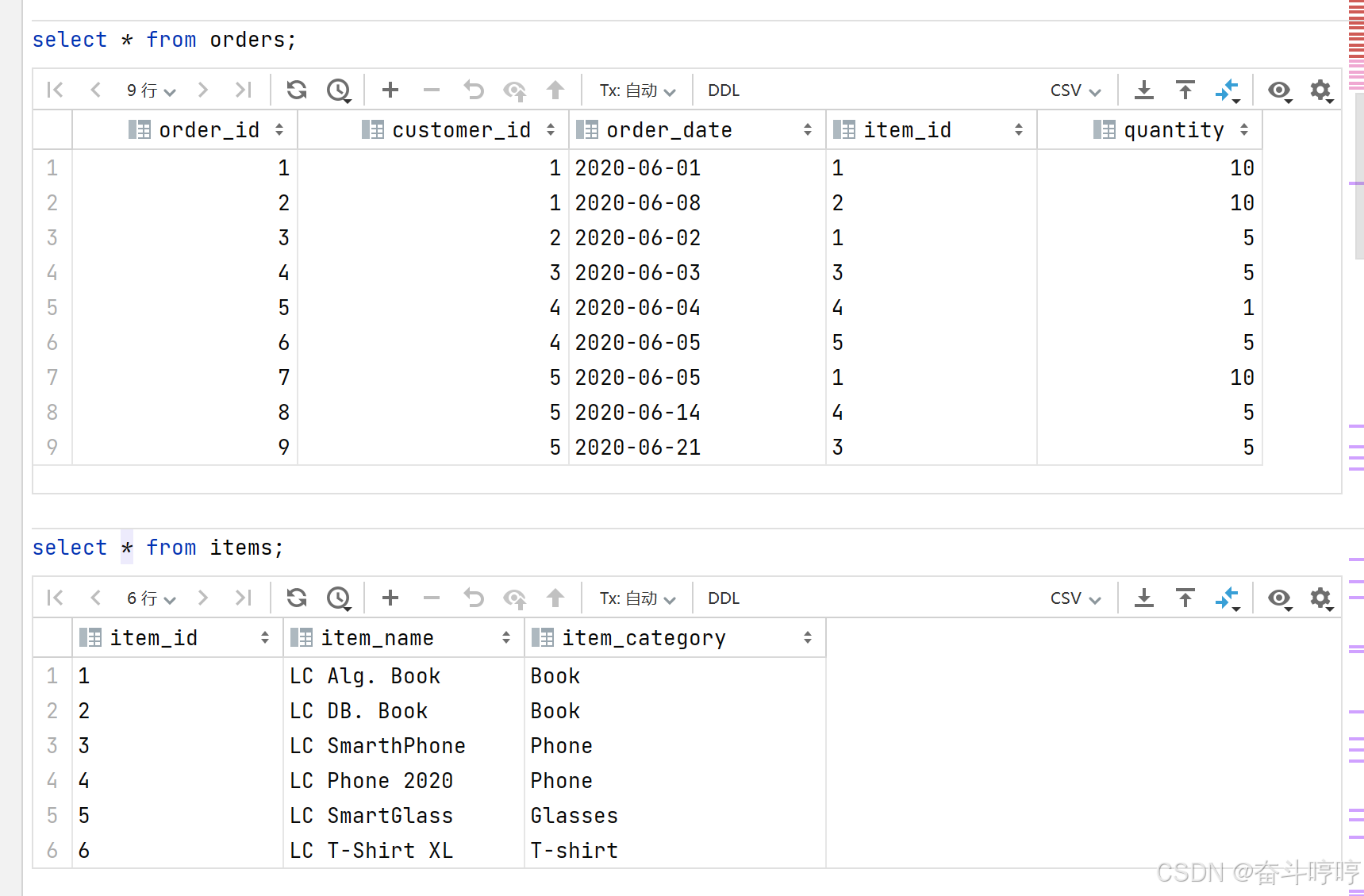Revert changes in items result toolbar
Image resolution: width=1364 pixels, height=896 pixels.
coord(474,598)
